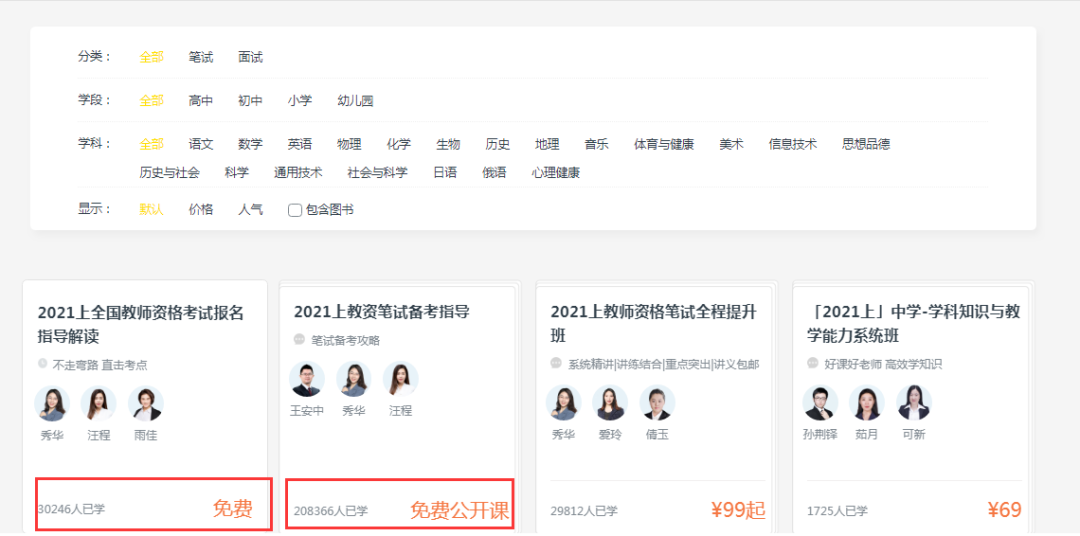The image size is (1080, 536).
Task: Select the 语文 subject filter
Action: [x=200, y=144]
